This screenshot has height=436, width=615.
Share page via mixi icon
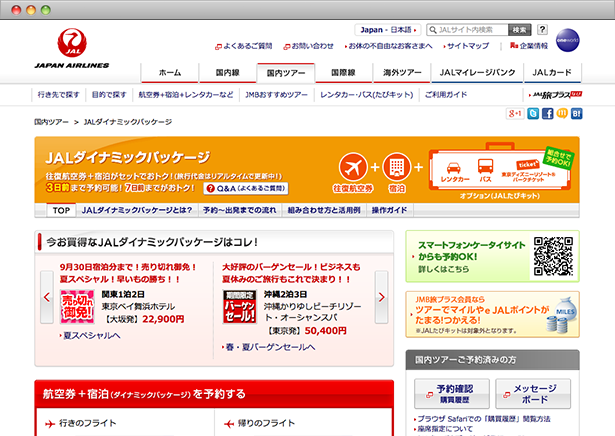[x=562, y=114]
